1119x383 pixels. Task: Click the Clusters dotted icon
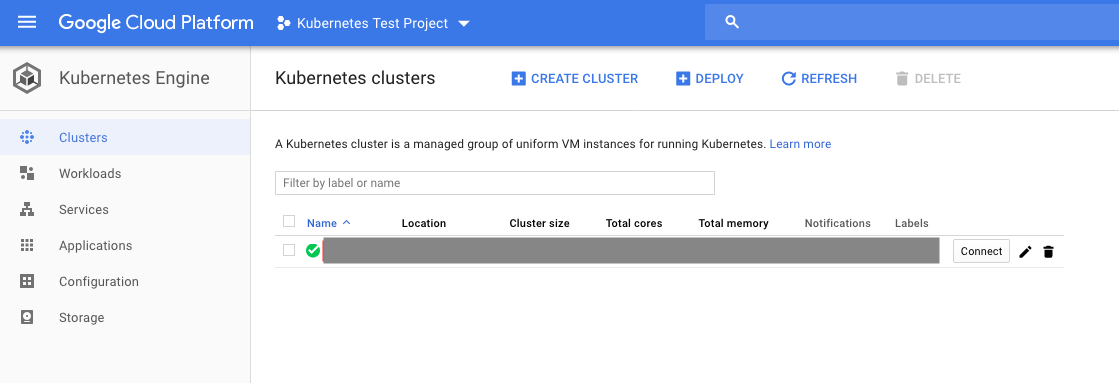click(27, 137)
